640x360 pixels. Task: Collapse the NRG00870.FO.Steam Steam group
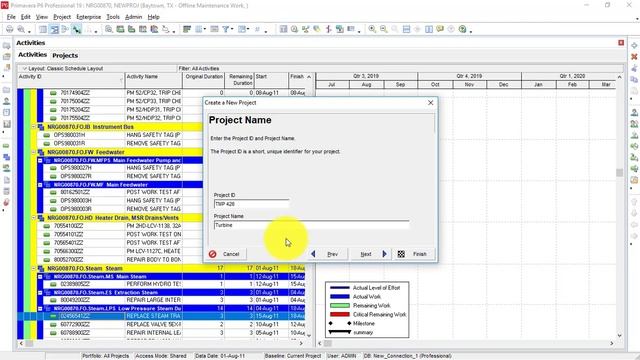[x=34, y=269]
